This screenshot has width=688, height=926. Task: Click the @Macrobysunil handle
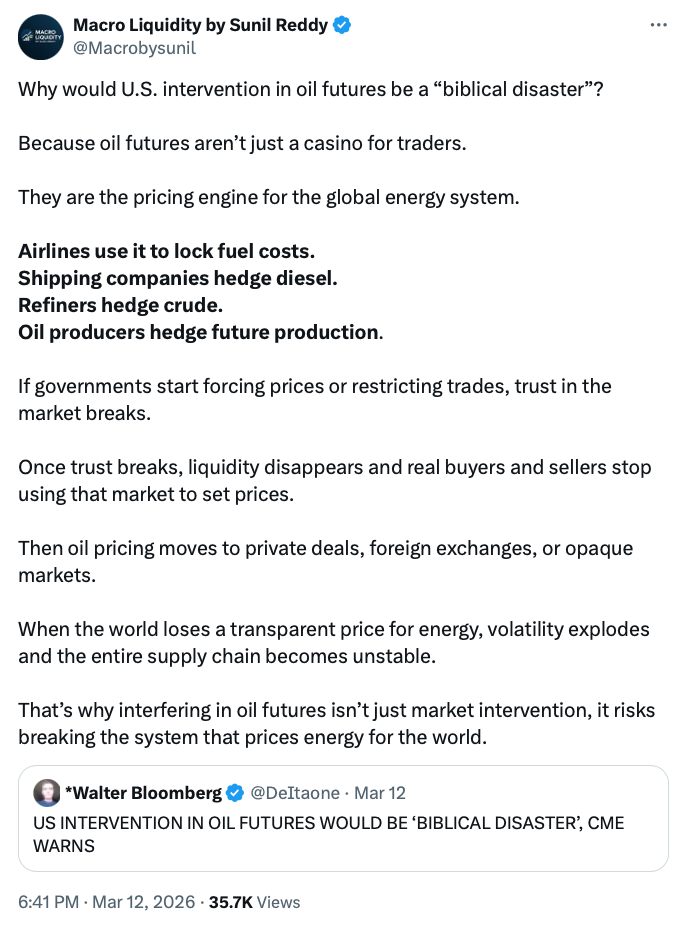[135, 47]
